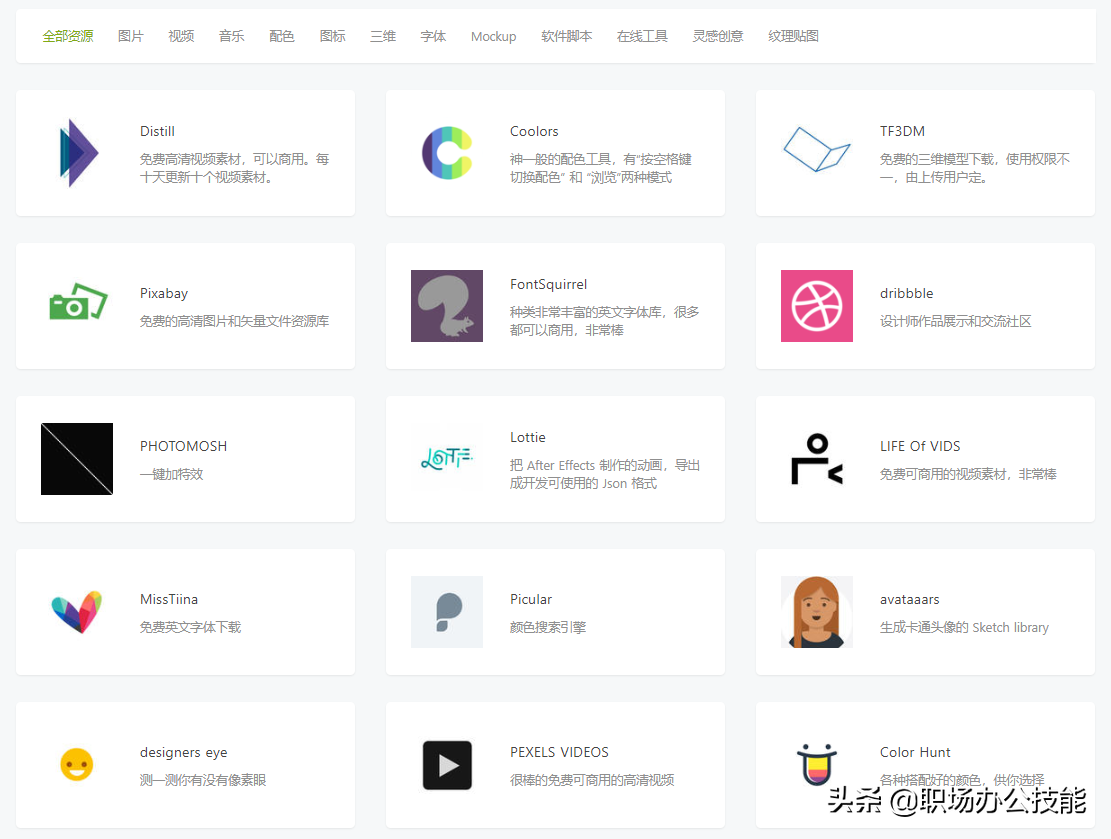Select the 字体 category tab
This screenshot has width=1111, height=839.
pos(433,36)
